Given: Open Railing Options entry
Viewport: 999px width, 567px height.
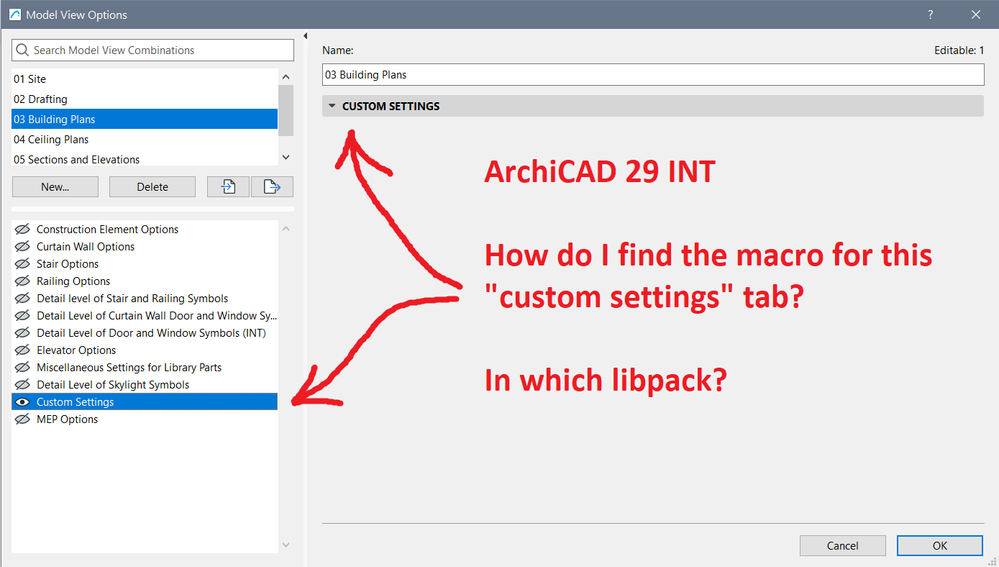Looking at the screenshot, I should pos(73,280).
